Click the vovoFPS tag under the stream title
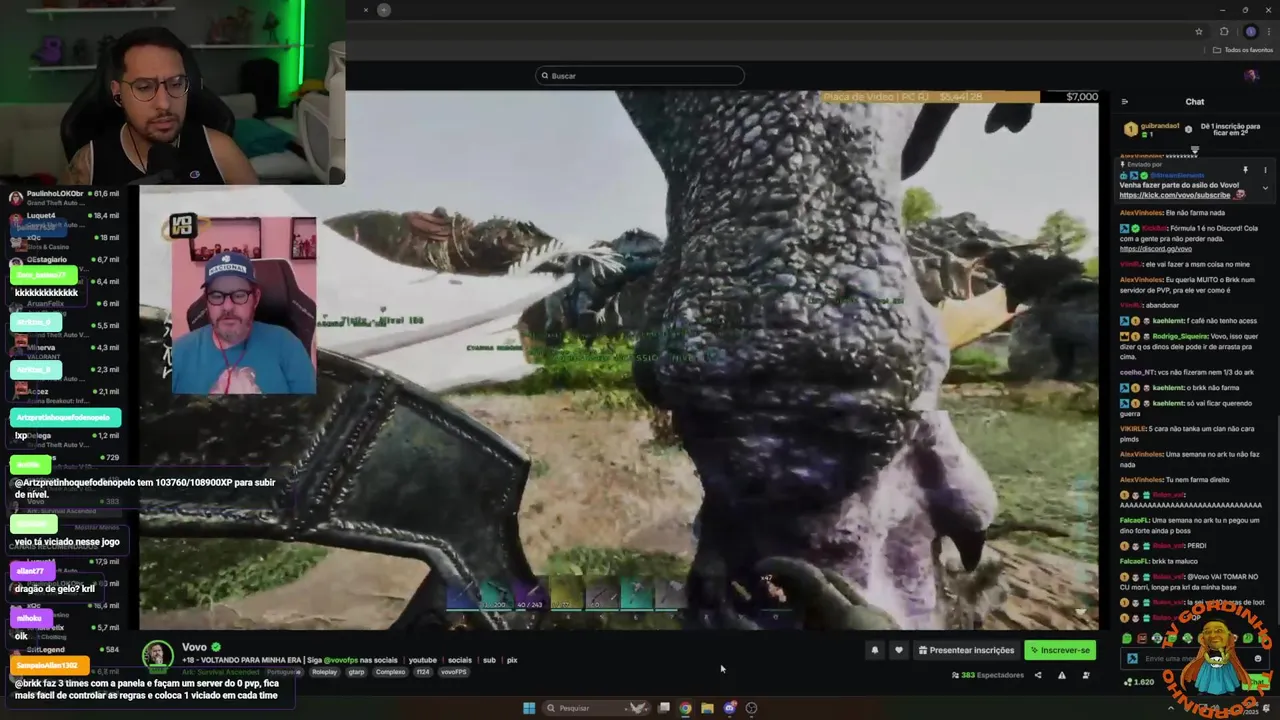The height and width of the screenshot is (720, 1280). 453,672
